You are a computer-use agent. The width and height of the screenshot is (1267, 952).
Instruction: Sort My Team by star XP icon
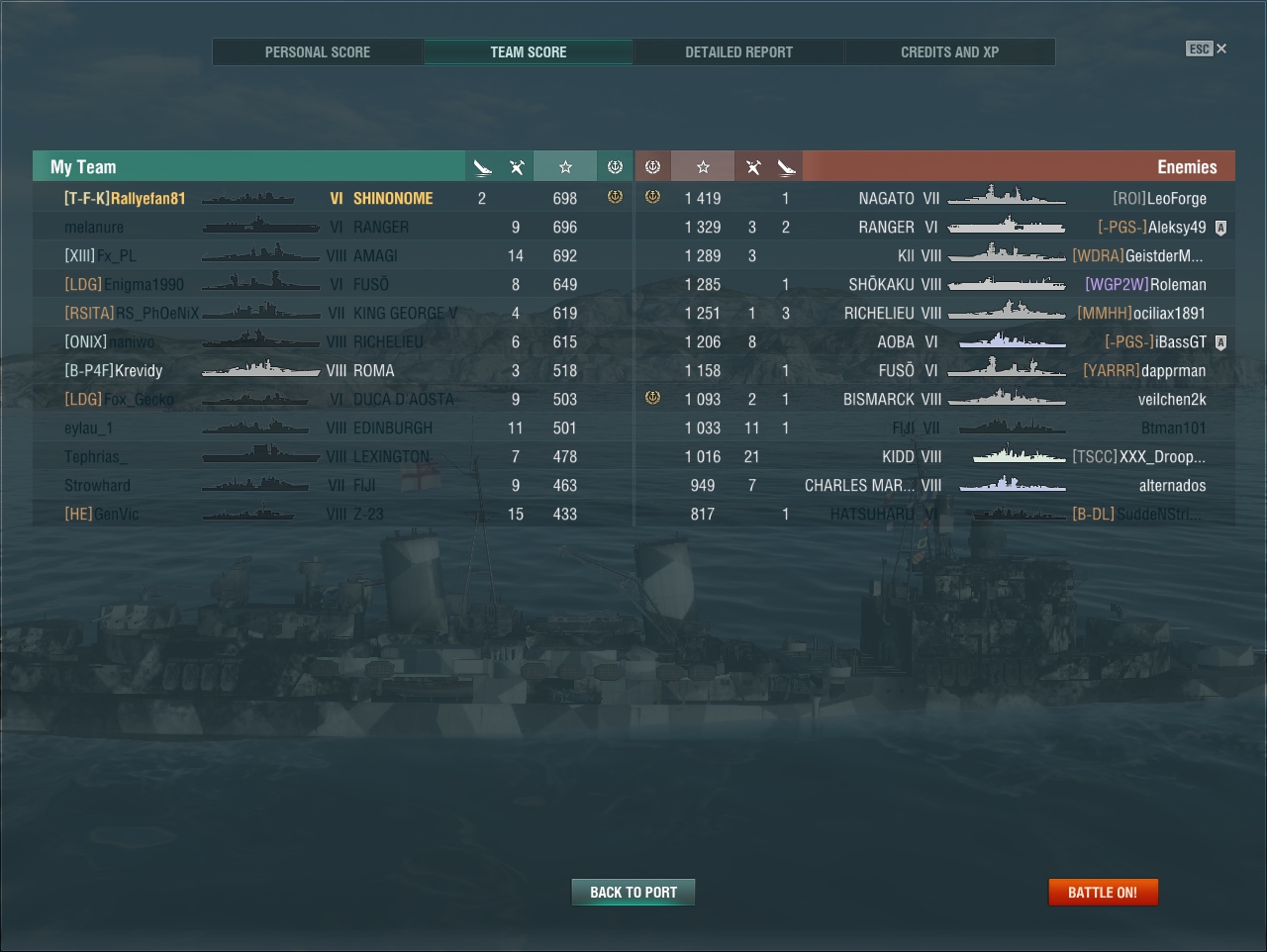click(565, 167)
